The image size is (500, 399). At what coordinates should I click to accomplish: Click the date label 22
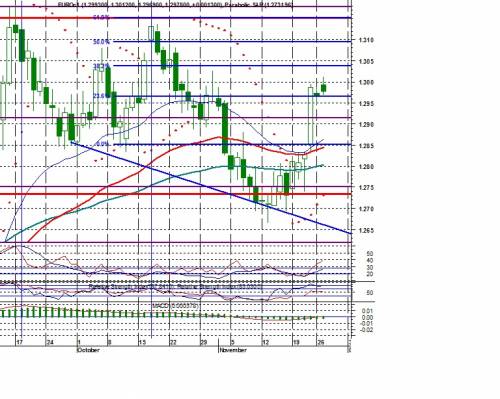(173, 342)
